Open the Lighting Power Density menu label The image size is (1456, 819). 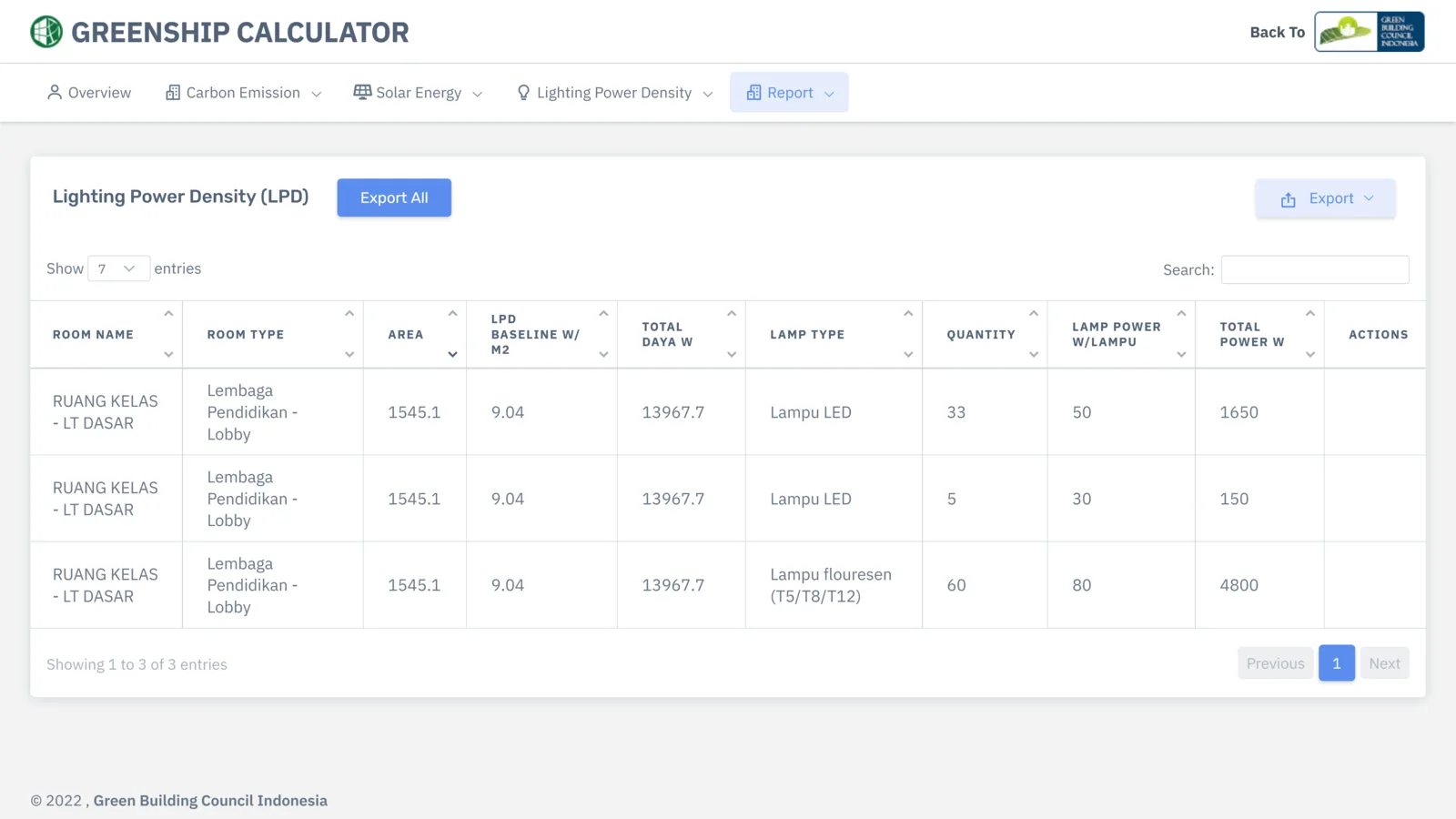(614, 93)
